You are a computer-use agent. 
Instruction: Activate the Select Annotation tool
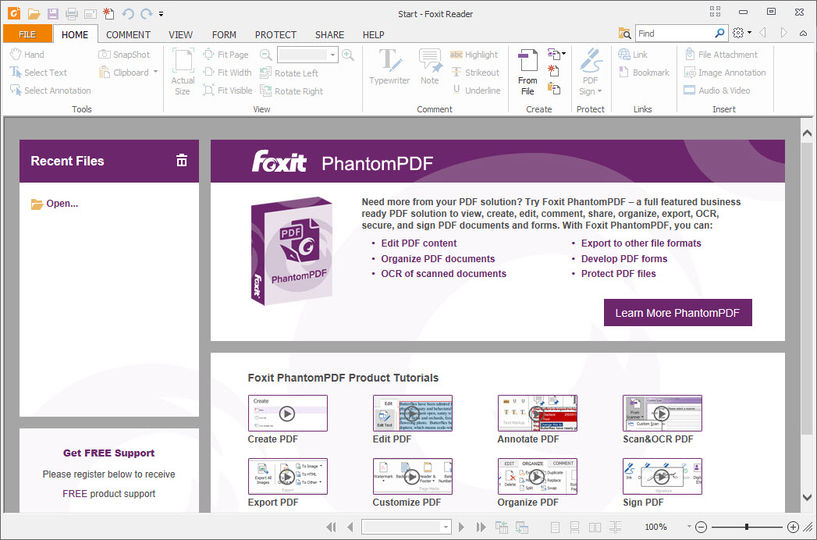tap(51, 90)
